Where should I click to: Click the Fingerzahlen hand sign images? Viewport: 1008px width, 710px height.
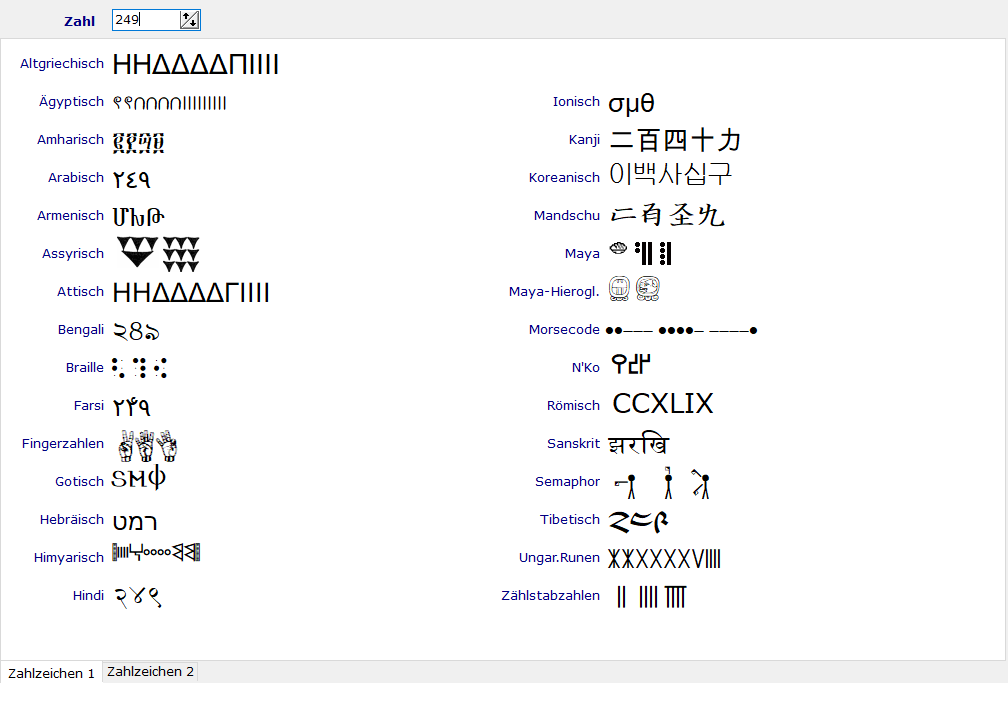[147, 444]
